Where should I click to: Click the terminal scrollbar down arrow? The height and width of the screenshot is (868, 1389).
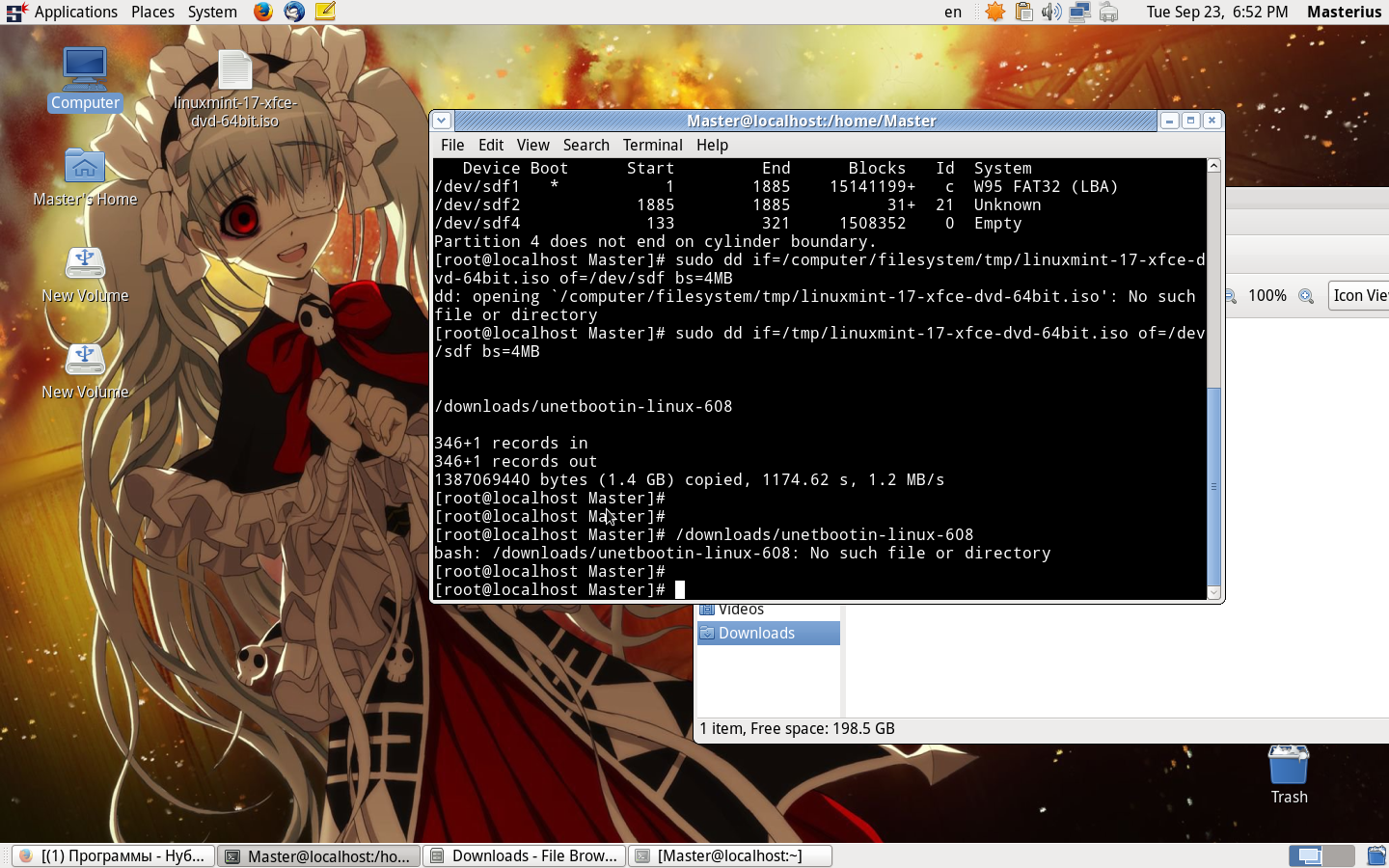click(1214, 592)
